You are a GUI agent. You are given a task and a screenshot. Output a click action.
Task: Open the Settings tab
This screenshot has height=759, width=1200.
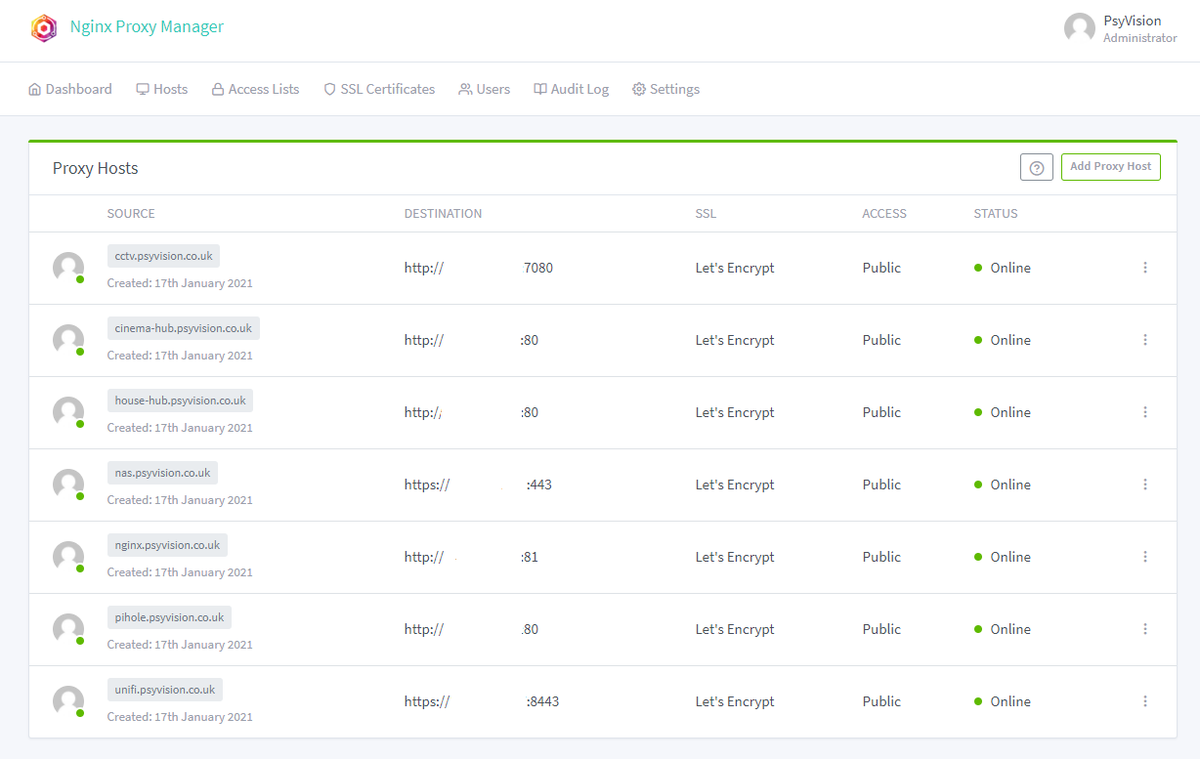[666, 89]
